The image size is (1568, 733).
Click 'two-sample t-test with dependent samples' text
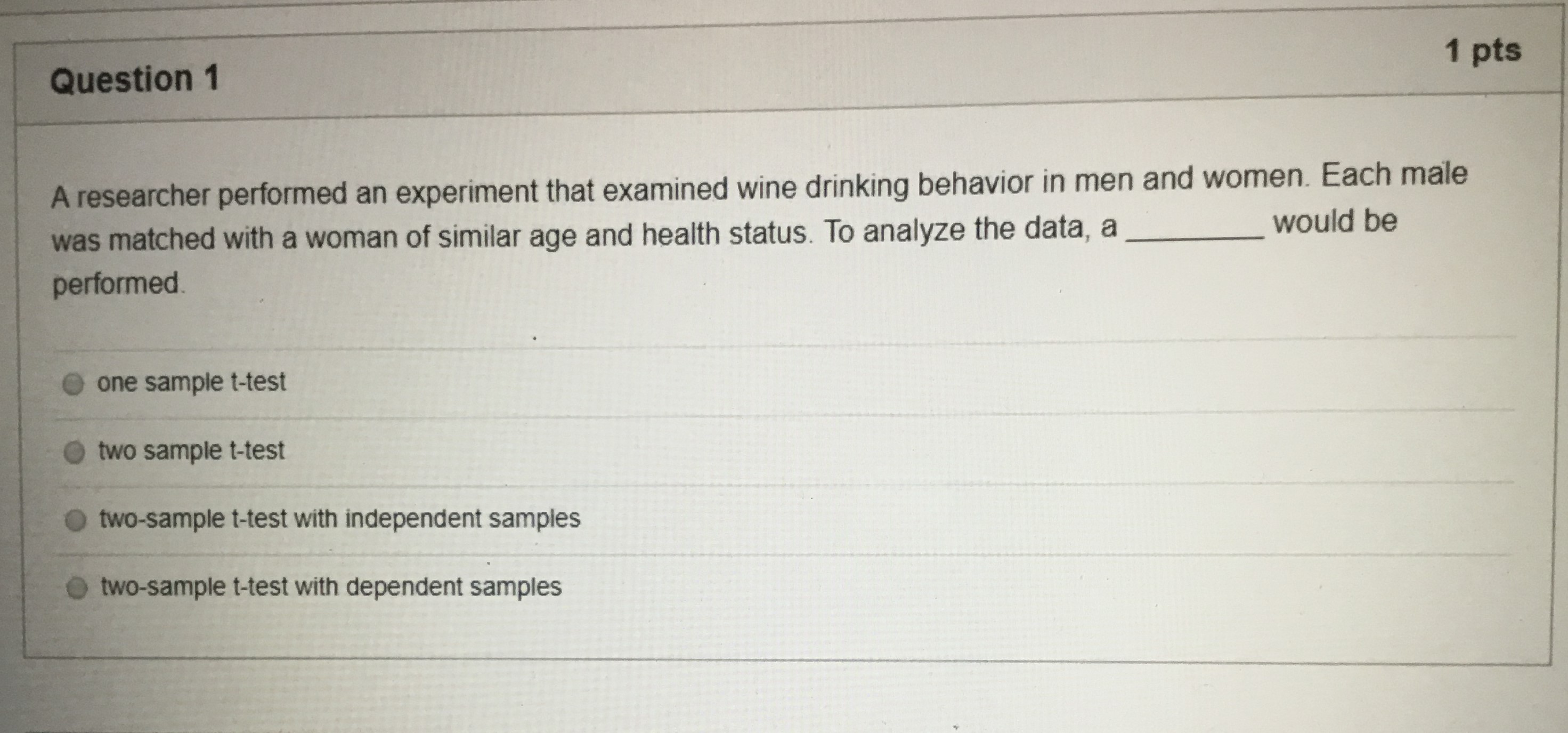[331, 587]
